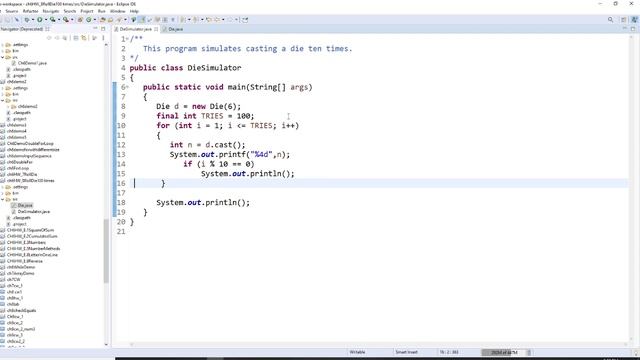Open the Debug launch dropdown arrow

pyautogui.click(x=33, y=20)
